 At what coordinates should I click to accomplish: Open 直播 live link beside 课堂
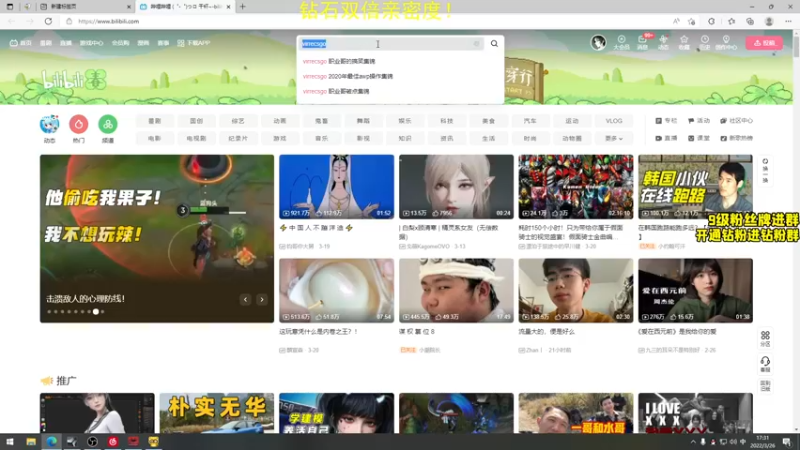click(x=666, y=138)
